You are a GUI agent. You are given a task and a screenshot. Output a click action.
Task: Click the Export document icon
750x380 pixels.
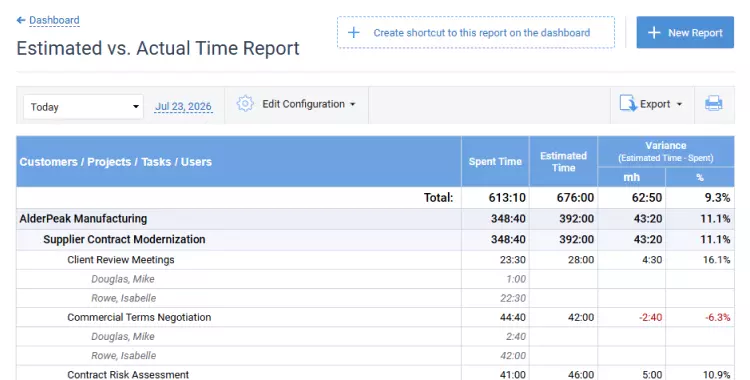[628, 103]
